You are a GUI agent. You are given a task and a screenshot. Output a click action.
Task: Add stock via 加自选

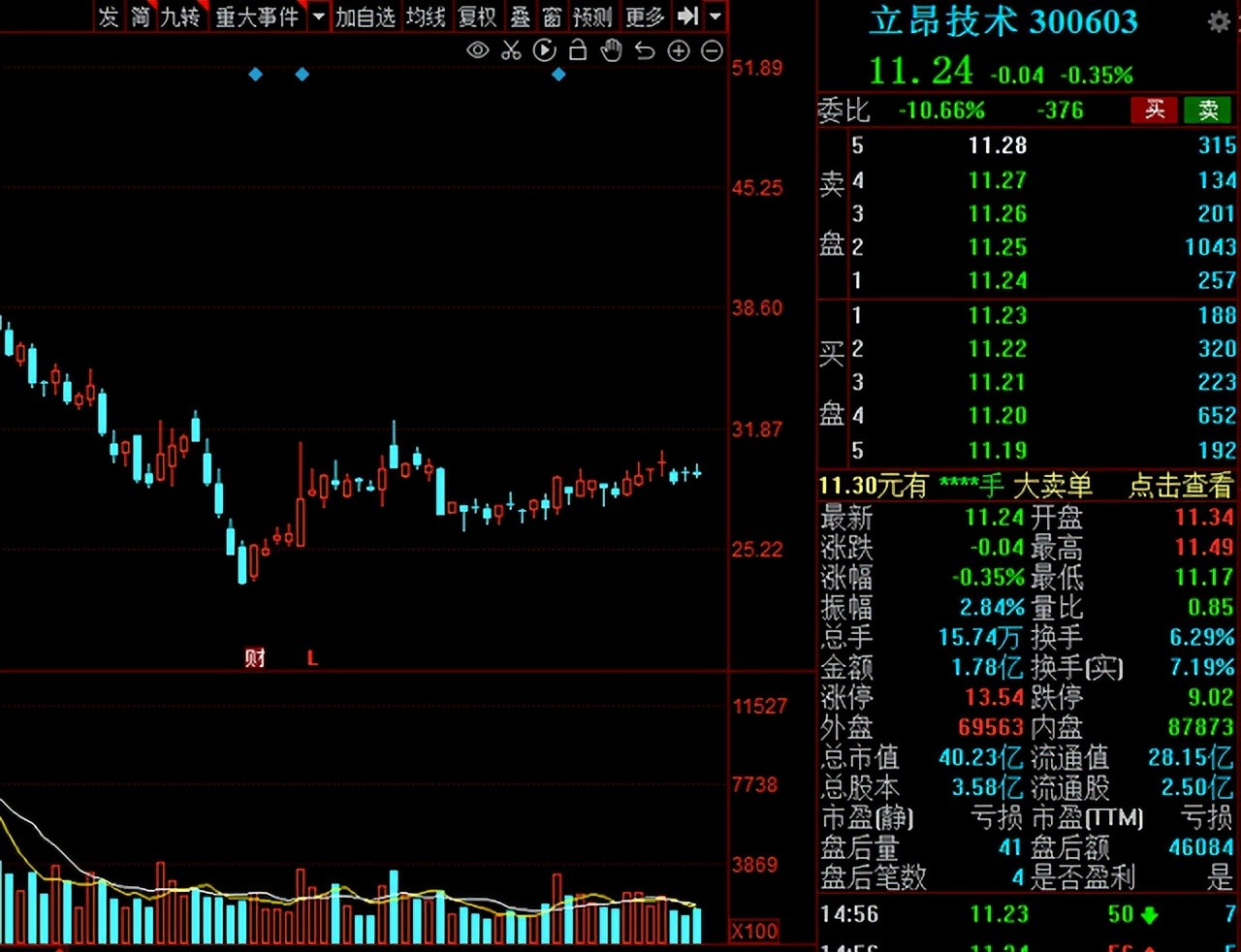coord(366,16)
